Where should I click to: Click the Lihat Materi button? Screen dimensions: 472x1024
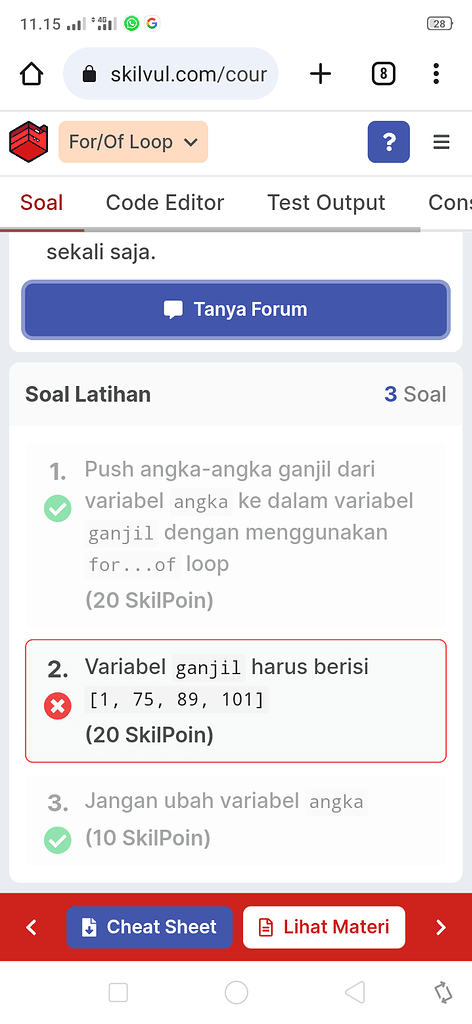324,927
